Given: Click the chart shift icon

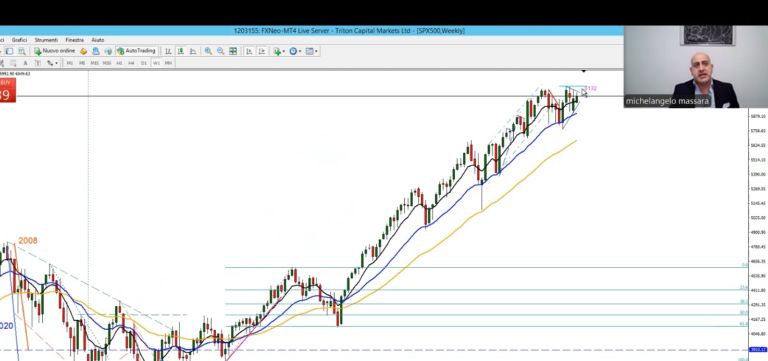Looking at the screenshot, I should (x=262, y=51).
